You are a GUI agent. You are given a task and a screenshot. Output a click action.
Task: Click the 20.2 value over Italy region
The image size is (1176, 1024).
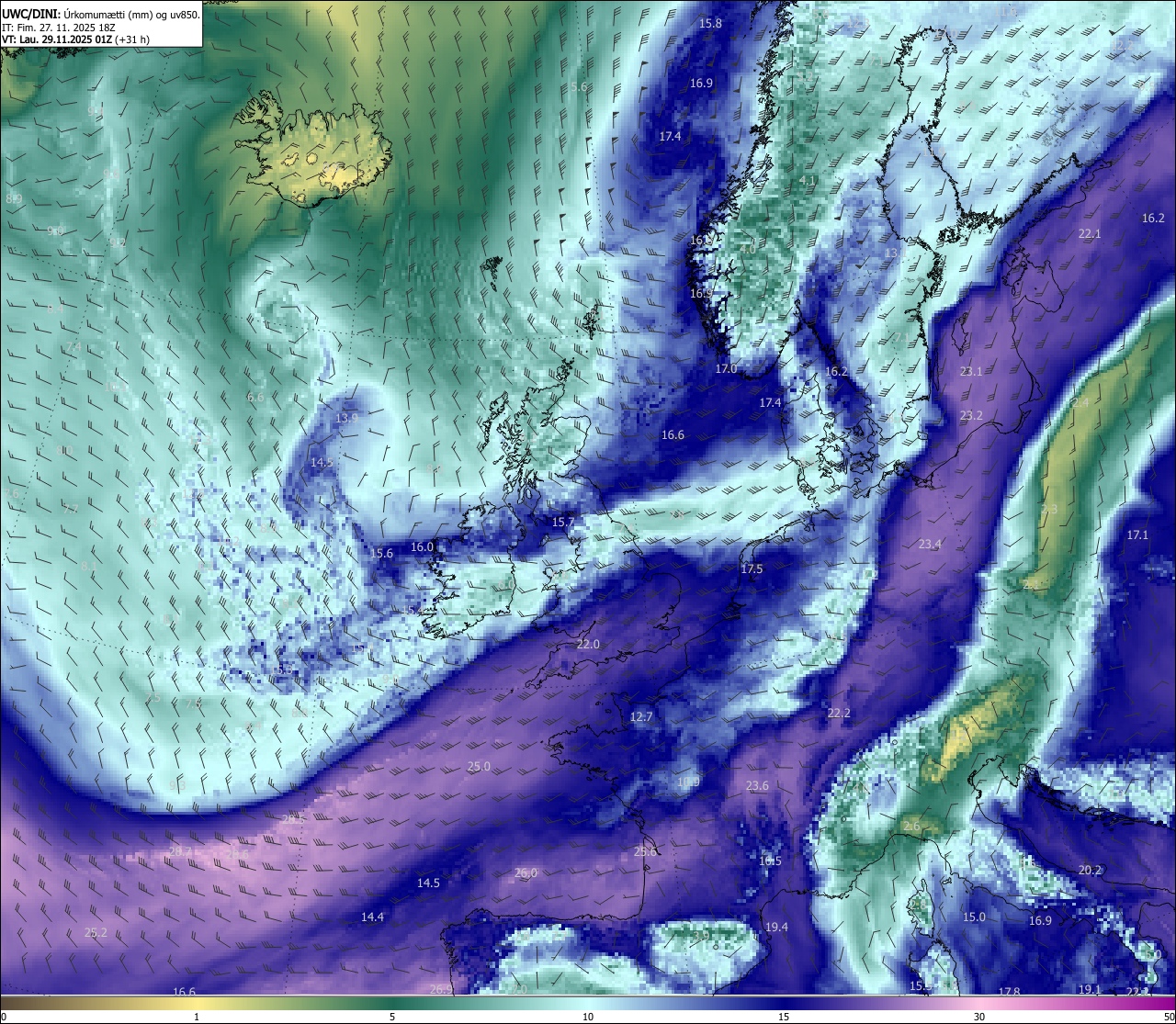tap(1090, 871)
